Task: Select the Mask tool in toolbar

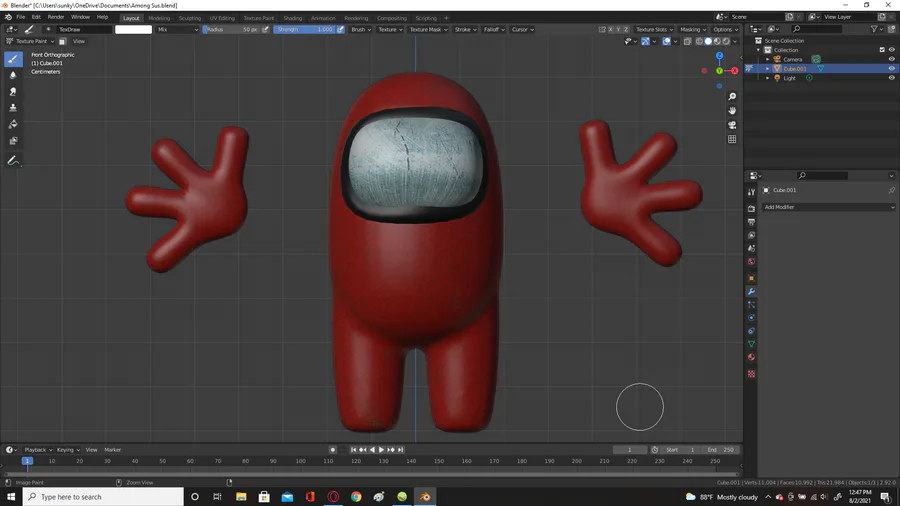Action: [x=13, y=141]
